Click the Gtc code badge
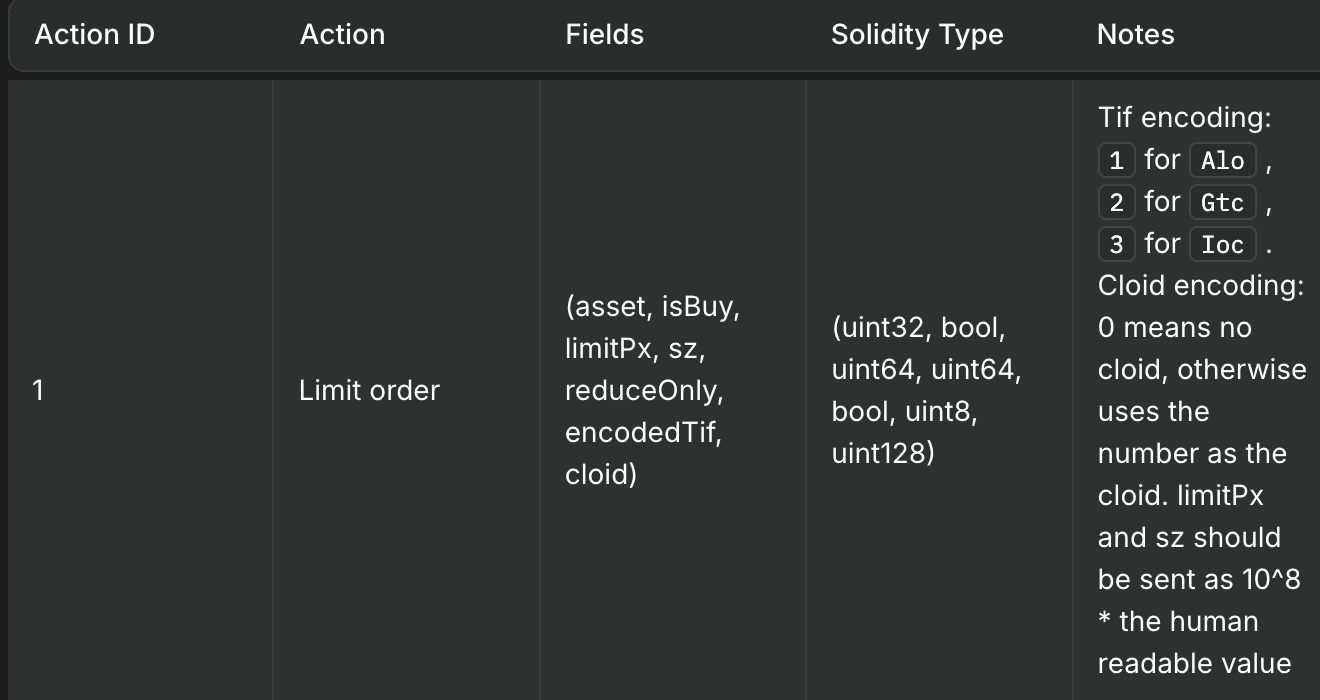This screenshot has height=700, width=1320. 1222,202
